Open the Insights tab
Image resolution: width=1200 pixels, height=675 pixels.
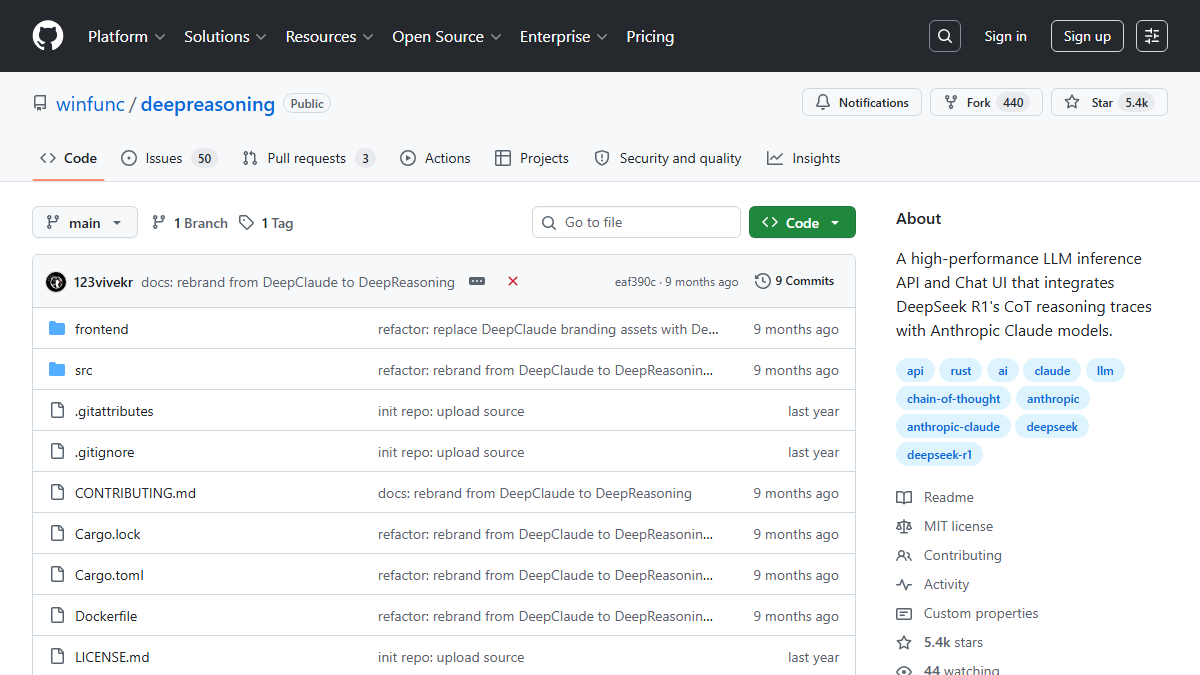[804, 158]
